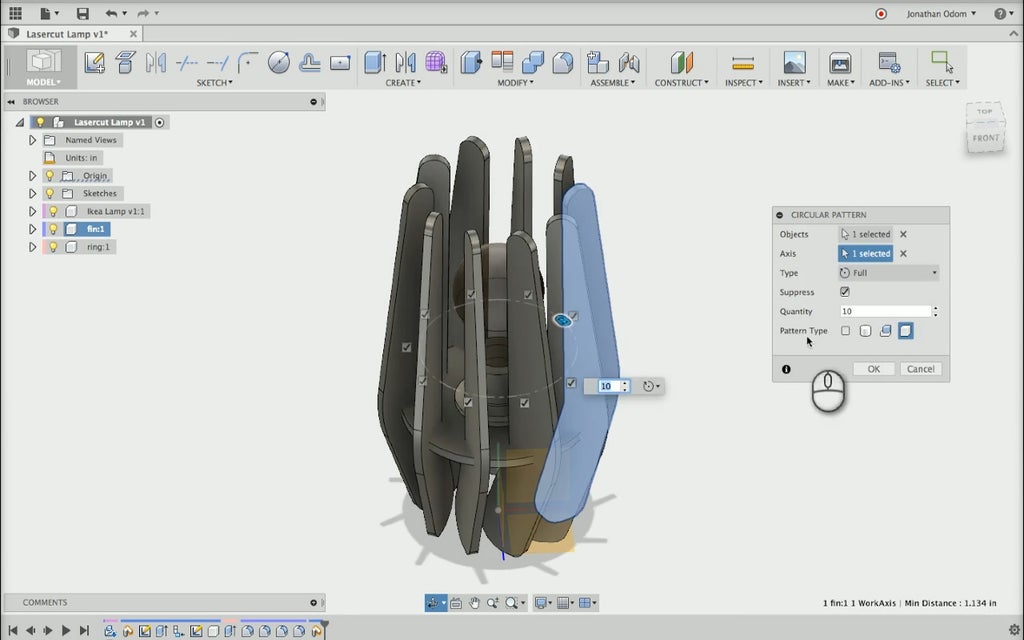
Task: Expand the Named Views tree node
Action: tap(32, 140)
